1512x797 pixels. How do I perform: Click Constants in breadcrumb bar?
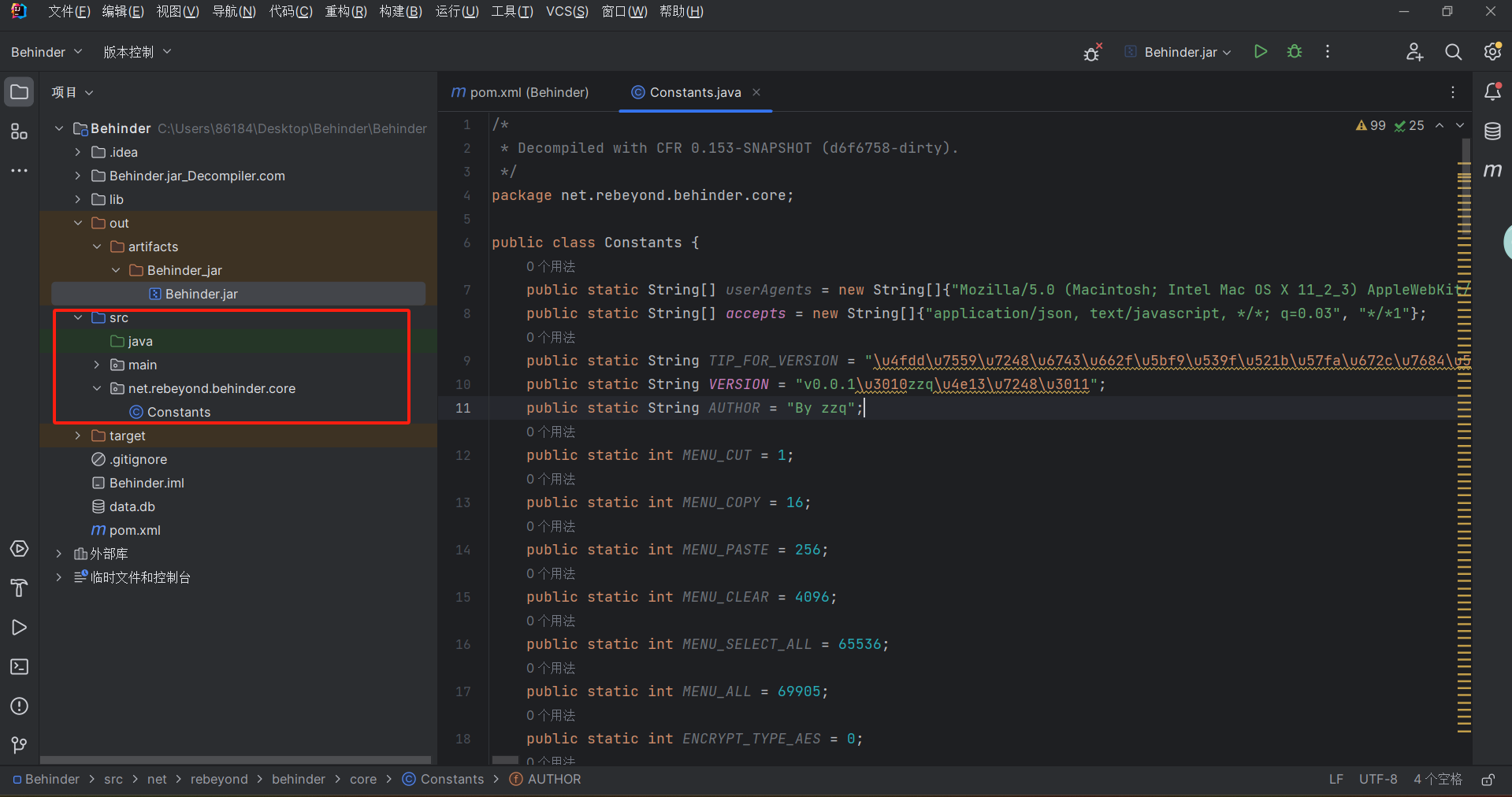click(444, 780)
